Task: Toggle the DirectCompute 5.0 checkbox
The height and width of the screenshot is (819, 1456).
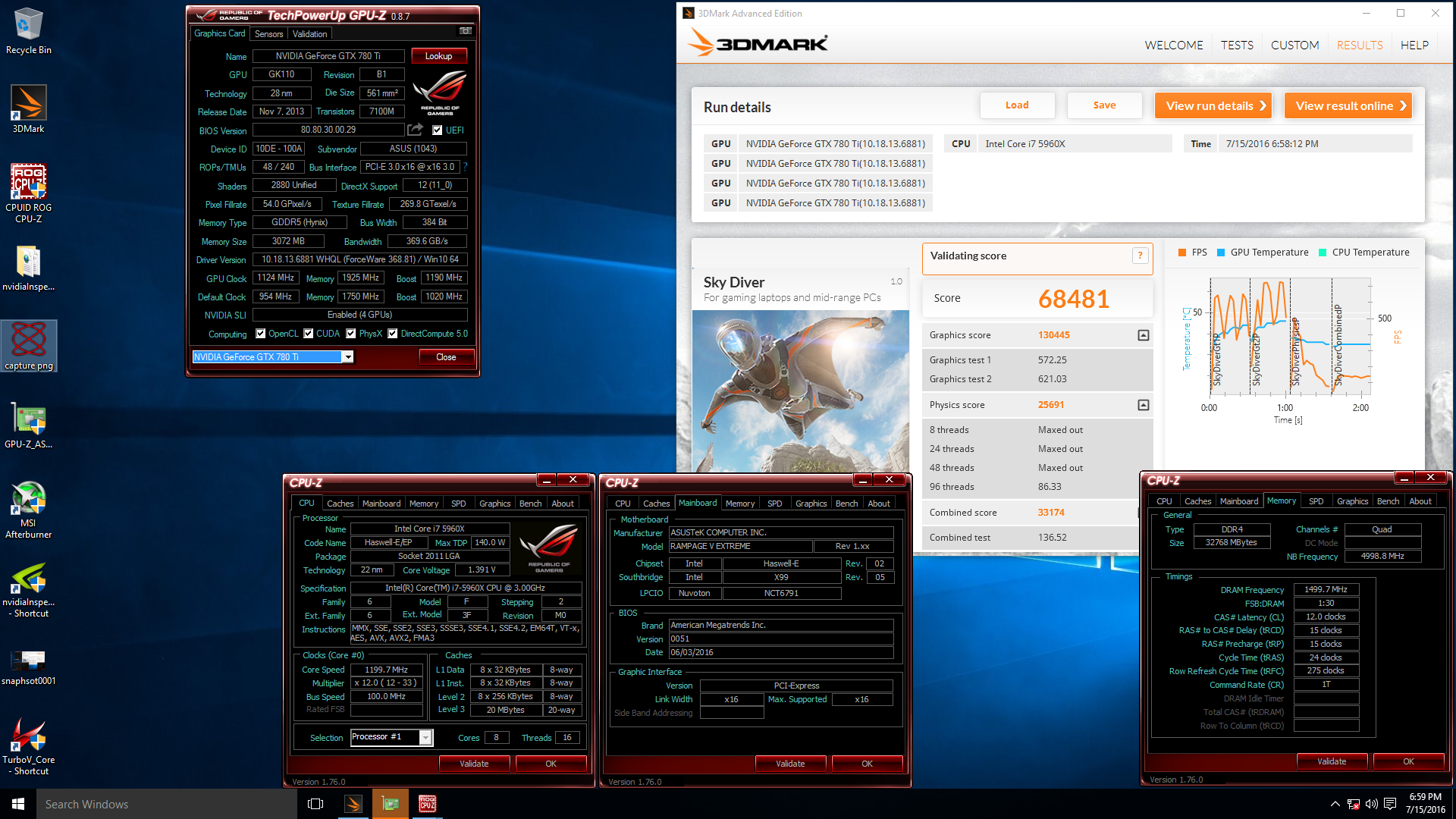Action: 393,334
